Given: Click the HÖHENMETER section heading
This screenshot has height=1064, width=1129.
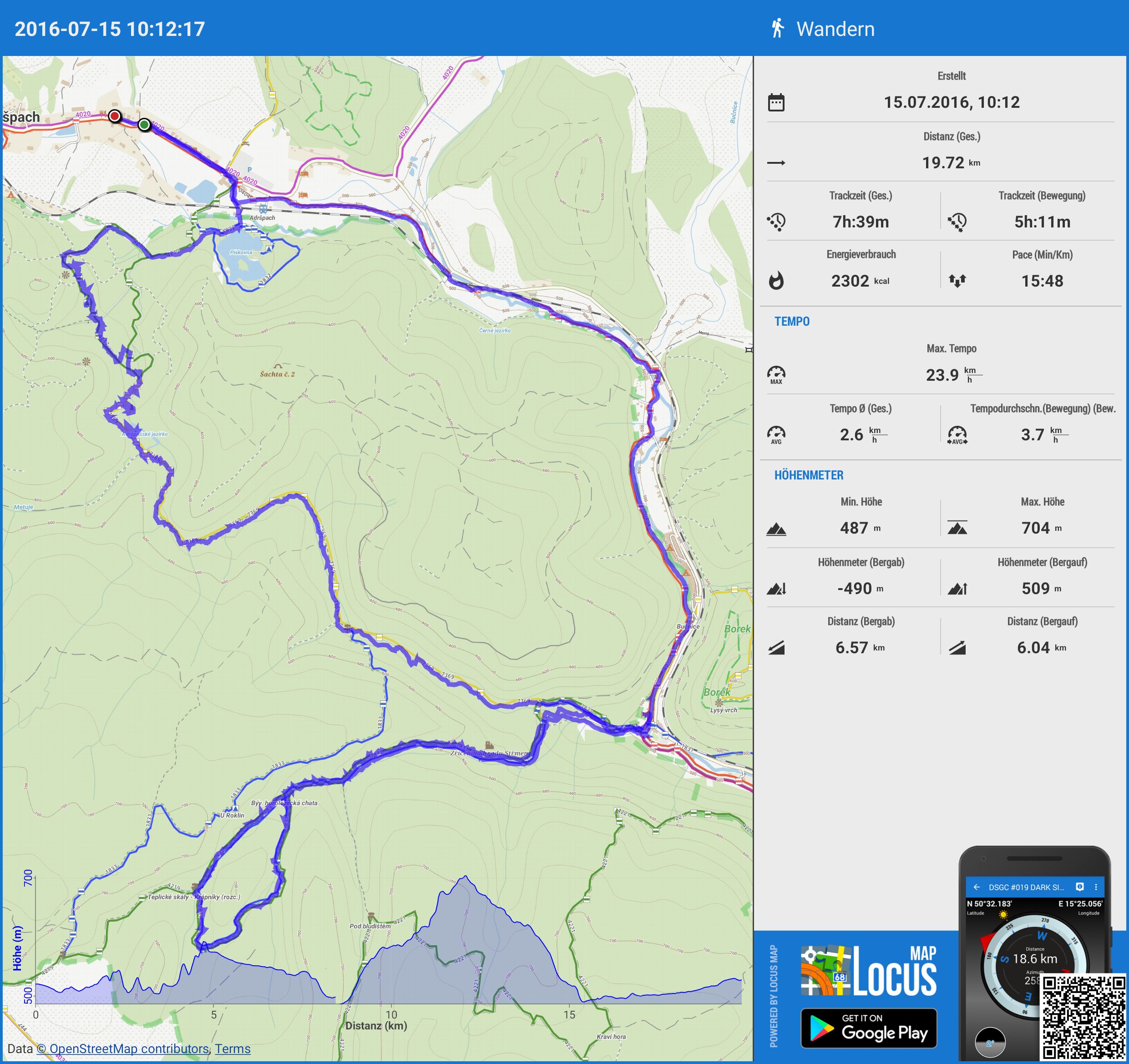Looking at the screenshot, I should click(809, 475).
